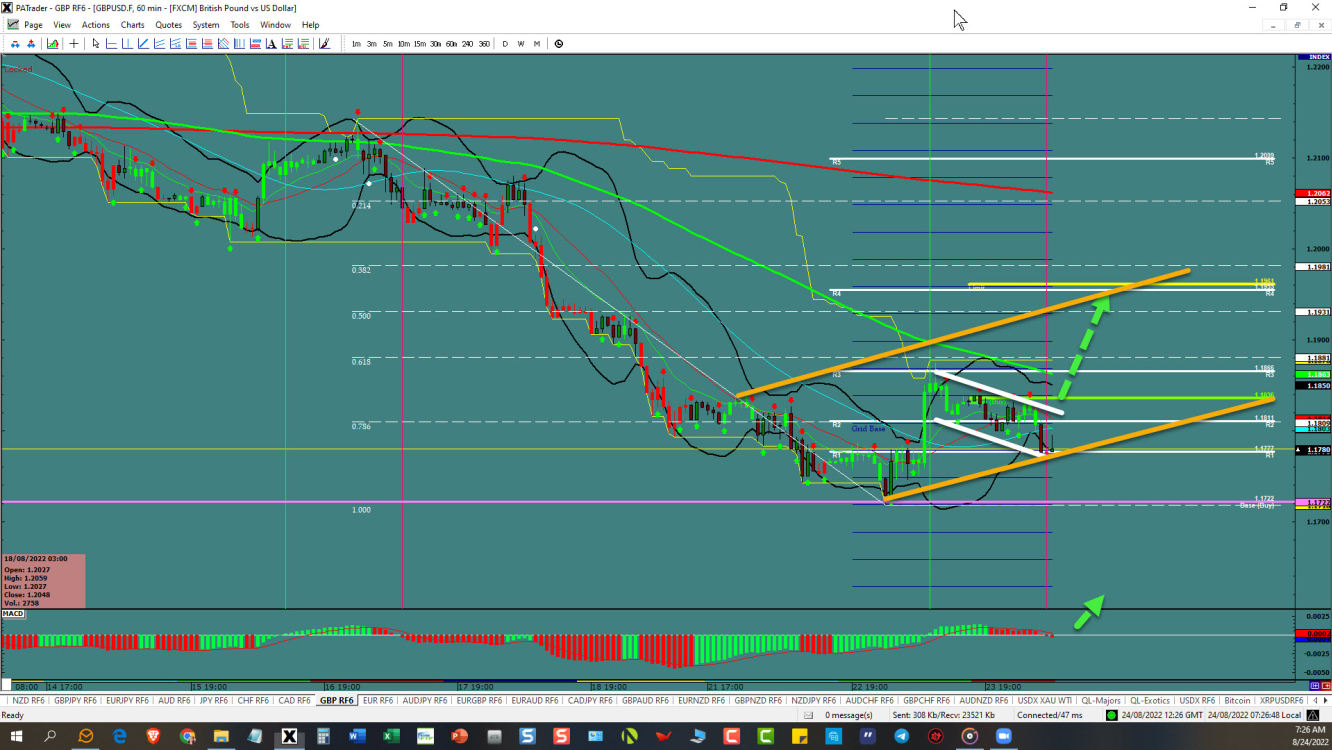The image size is (1332, 750).
Task: Switch chart to Monthly (M)
Action: (x=537, y=44)
